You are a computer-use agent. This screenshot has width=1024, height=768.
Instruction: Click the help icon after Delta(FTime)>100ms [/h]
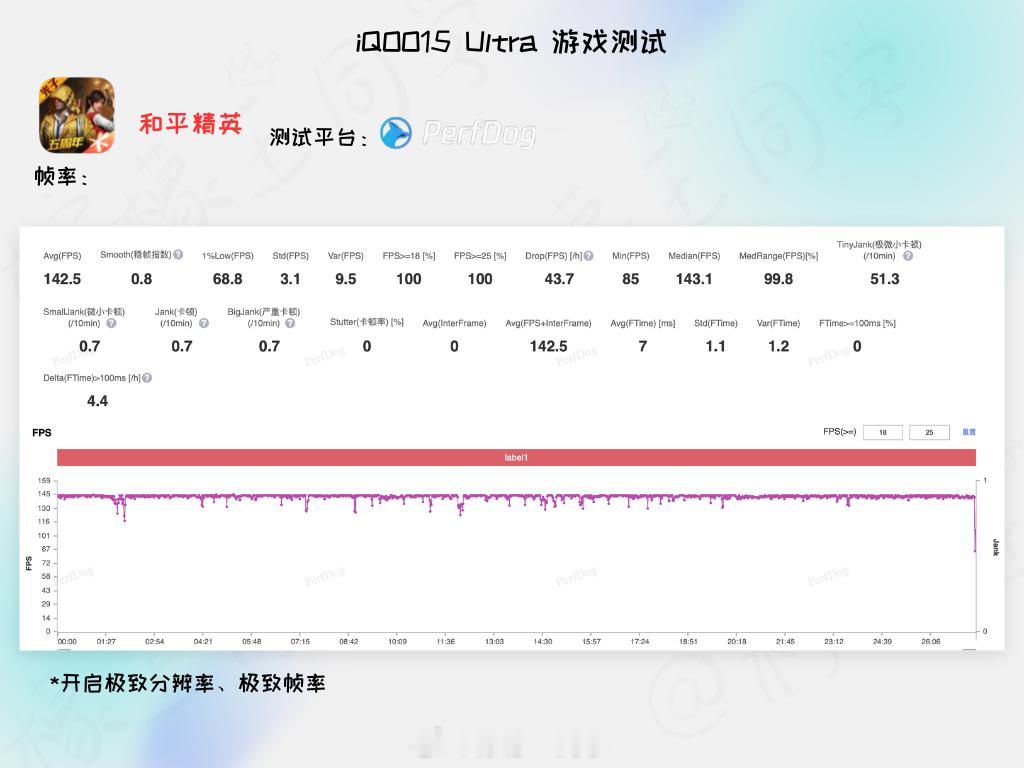(x=147, y=378)
